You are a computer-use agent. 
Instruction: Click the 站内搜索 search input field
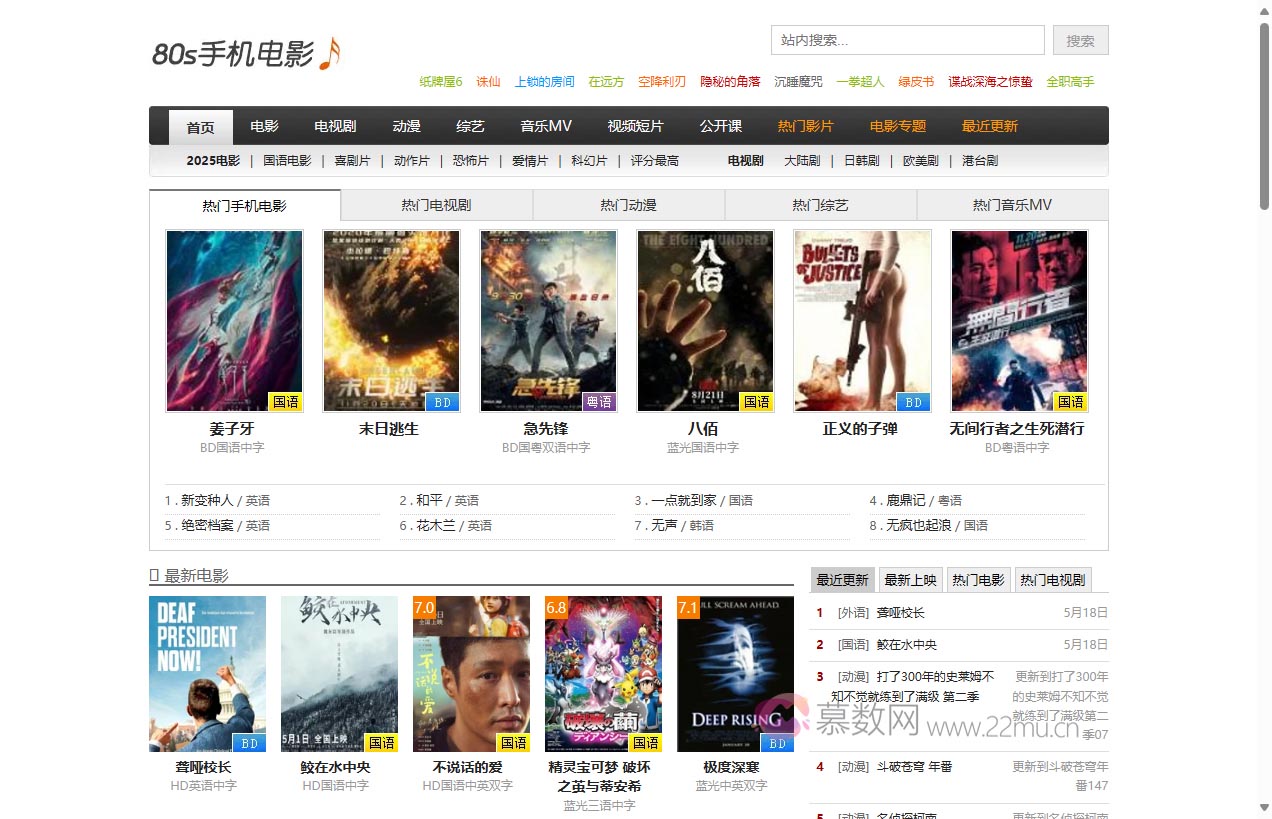907,40
